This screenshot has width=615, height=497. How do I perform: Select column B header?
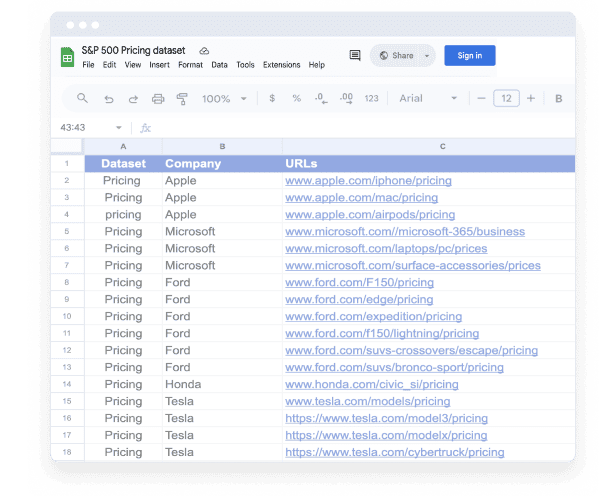222,146
